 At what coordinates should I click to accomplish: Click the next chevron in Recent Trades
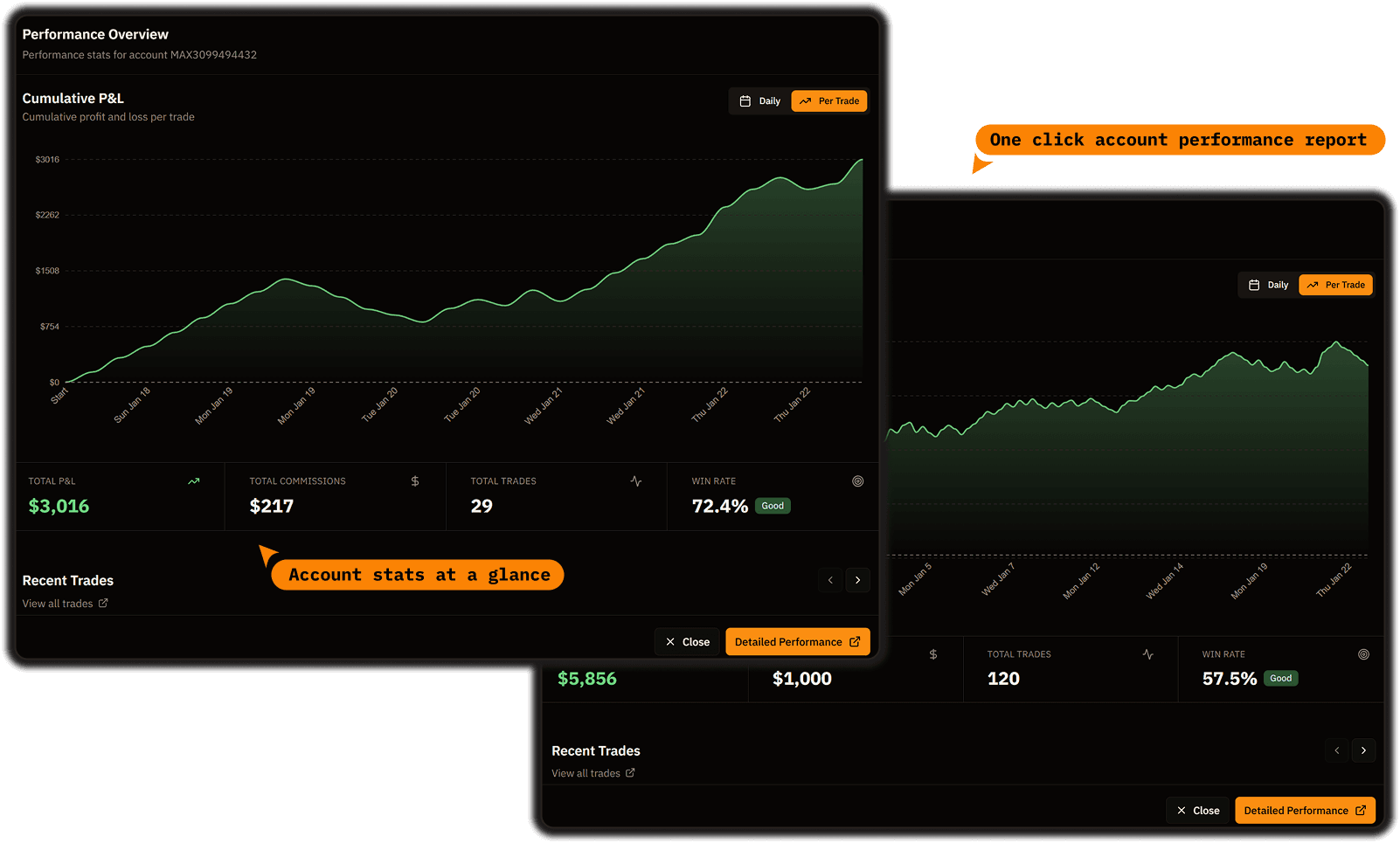(857, 580)
